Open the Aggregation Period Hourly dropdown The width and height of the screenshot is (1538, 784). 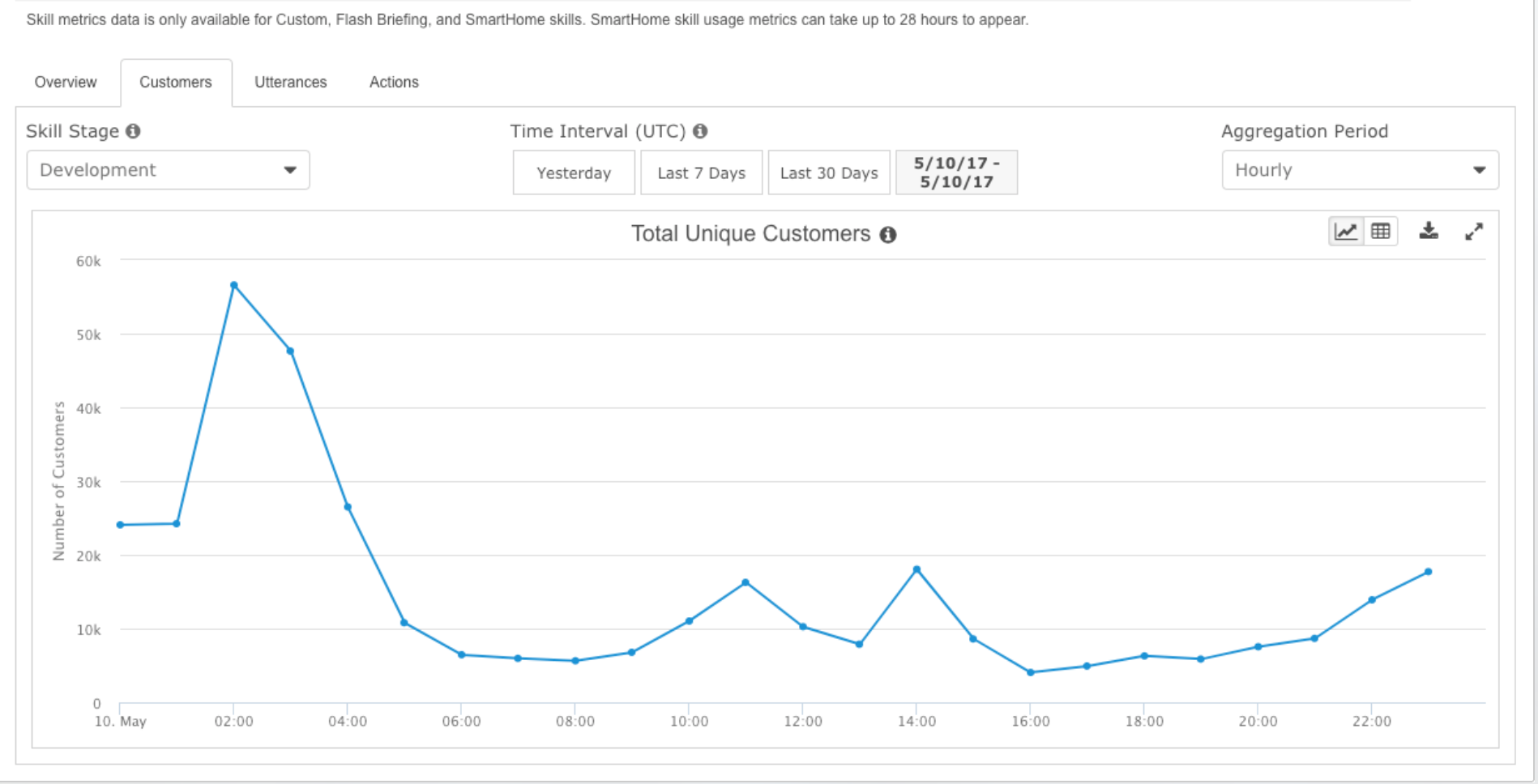1360,170
